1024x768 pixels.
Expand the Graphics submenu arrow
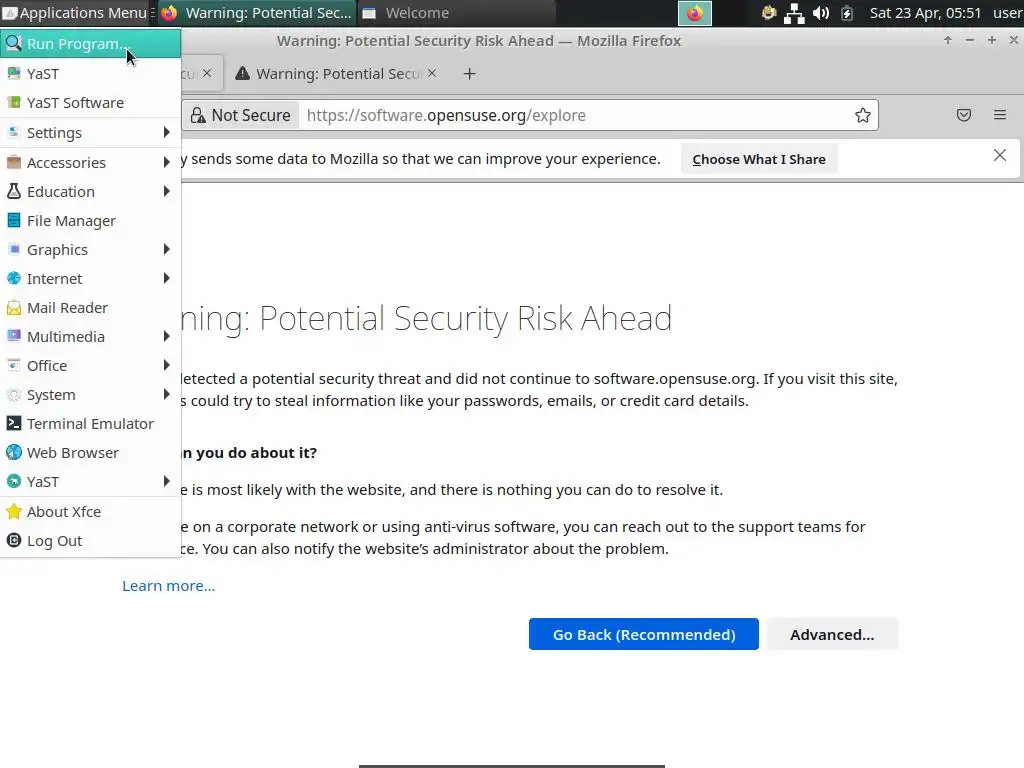(167, 249)
